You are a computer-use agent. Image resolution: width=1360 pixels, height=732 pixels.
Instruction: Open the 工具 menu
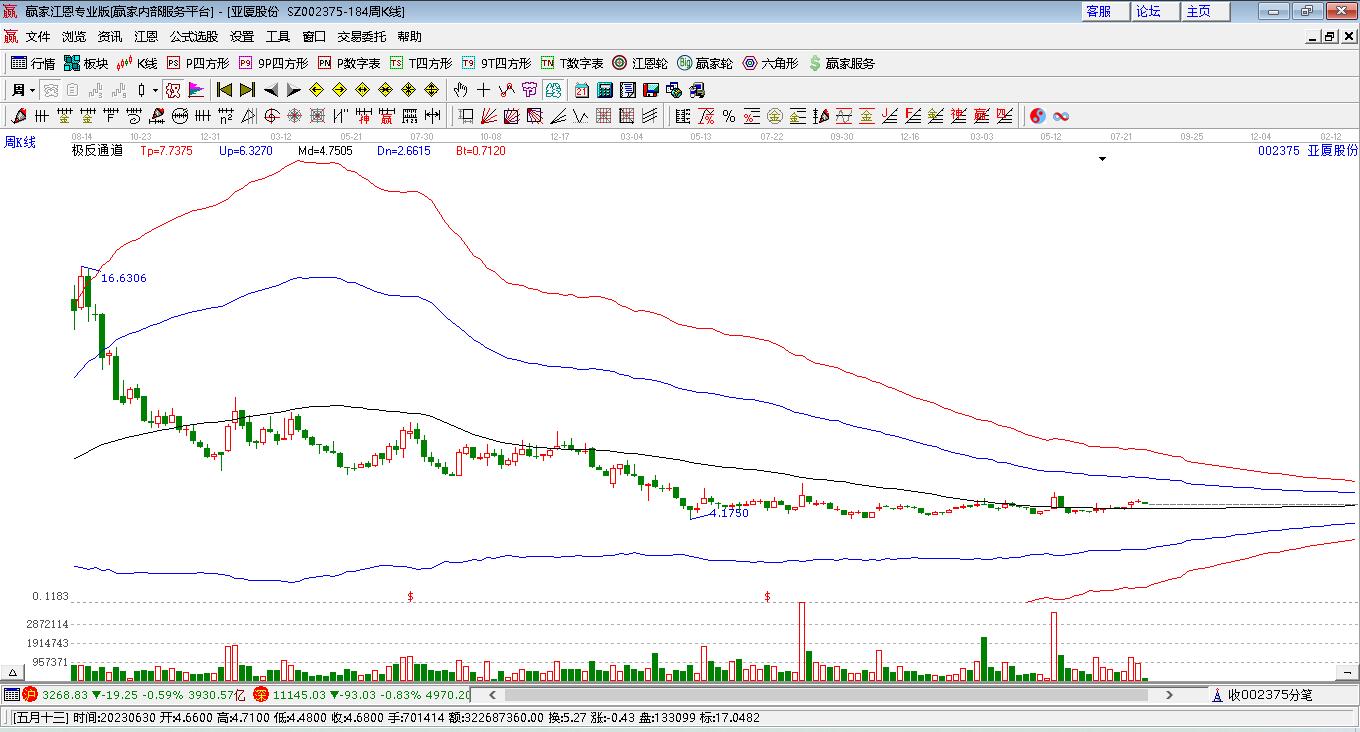click(x=278, y=37)
